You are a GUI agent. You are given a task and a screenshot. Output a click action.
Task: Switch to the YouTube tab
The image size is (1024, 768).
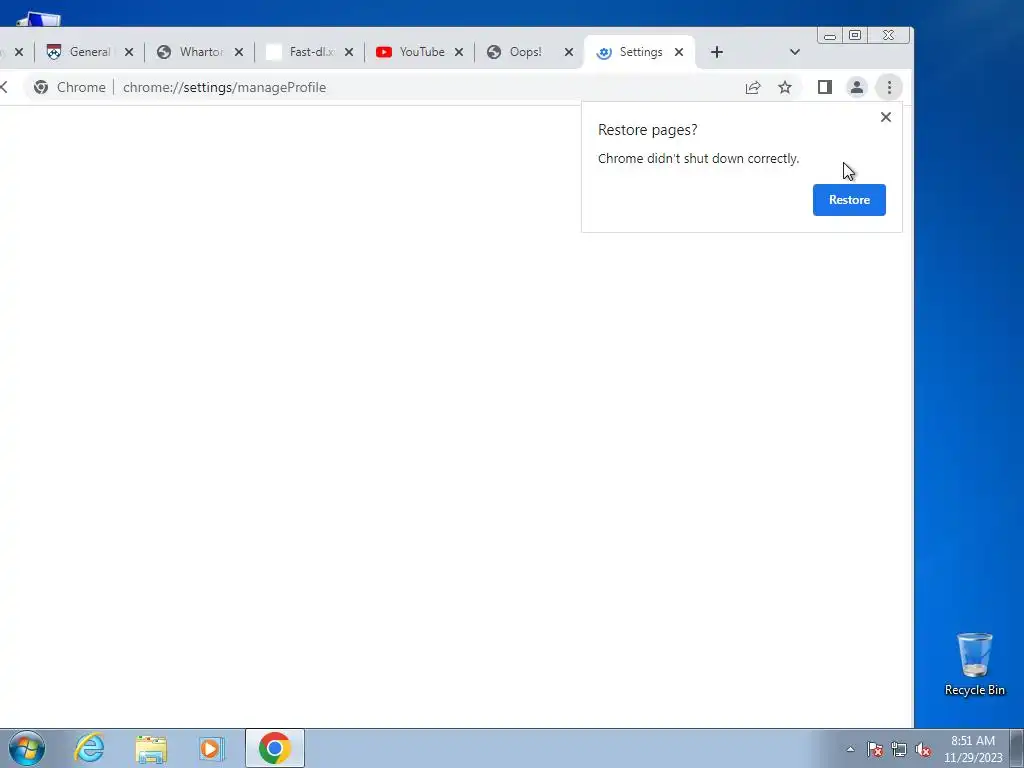click(421, 52)
